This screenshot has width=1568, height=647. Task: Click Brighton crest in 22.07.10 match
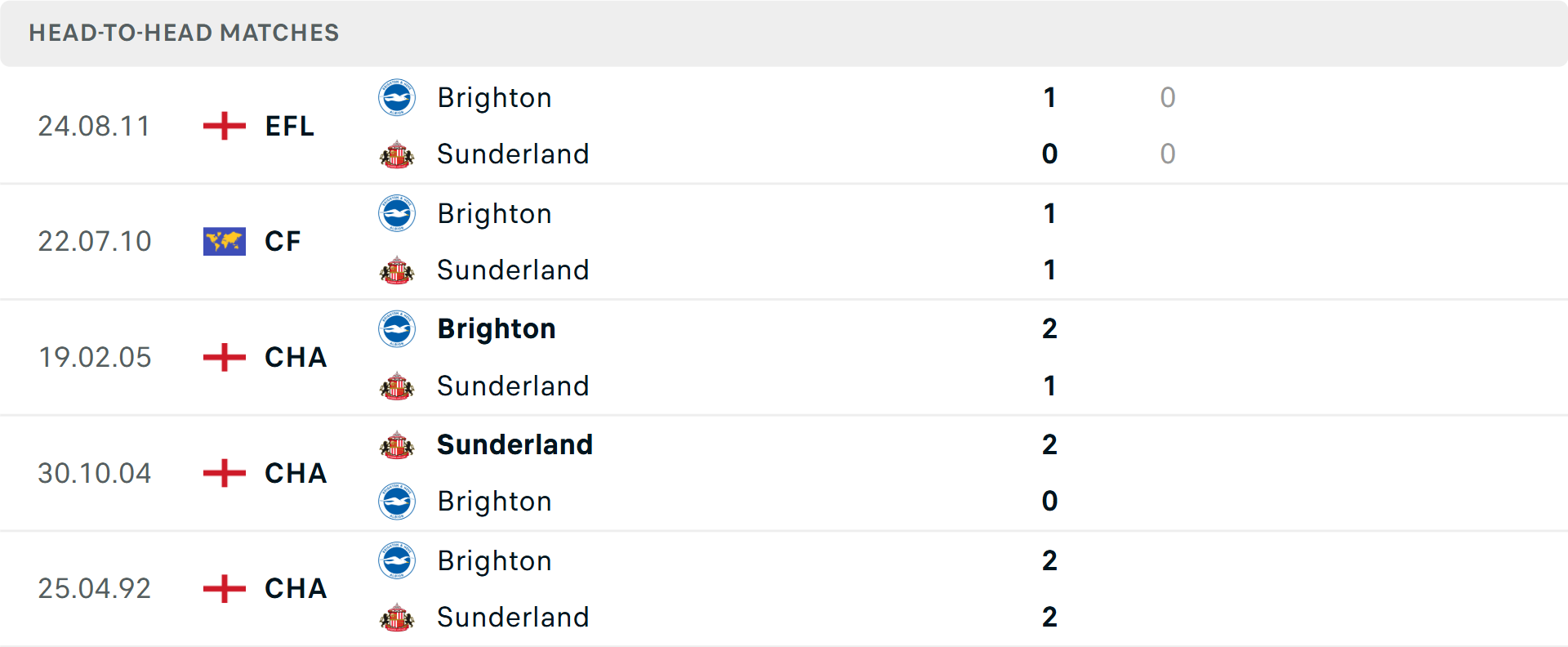(397, 214)
